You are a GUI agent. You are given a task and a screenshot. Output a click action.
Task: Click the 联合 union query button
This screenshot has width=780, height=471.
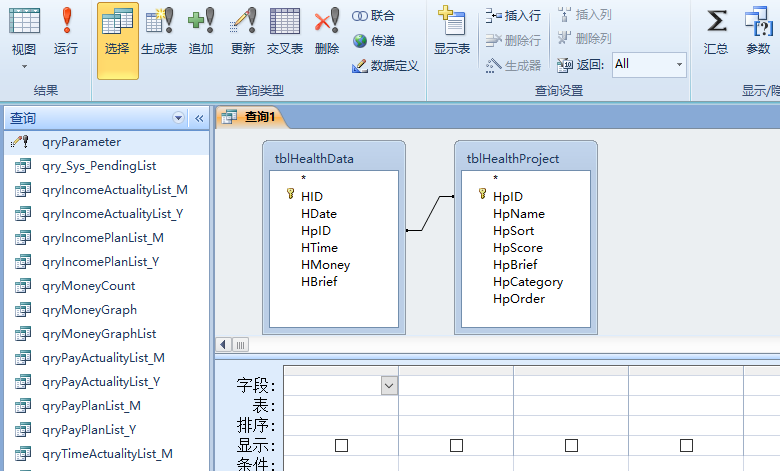coord(374,16)
